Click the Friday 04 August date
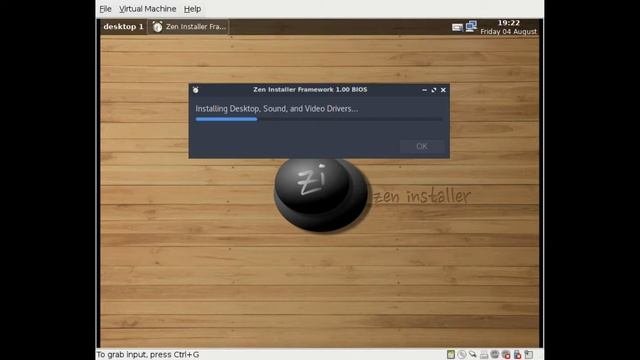Screen dimensions: 640x360 pyautogui.click(x=509, y=31)
